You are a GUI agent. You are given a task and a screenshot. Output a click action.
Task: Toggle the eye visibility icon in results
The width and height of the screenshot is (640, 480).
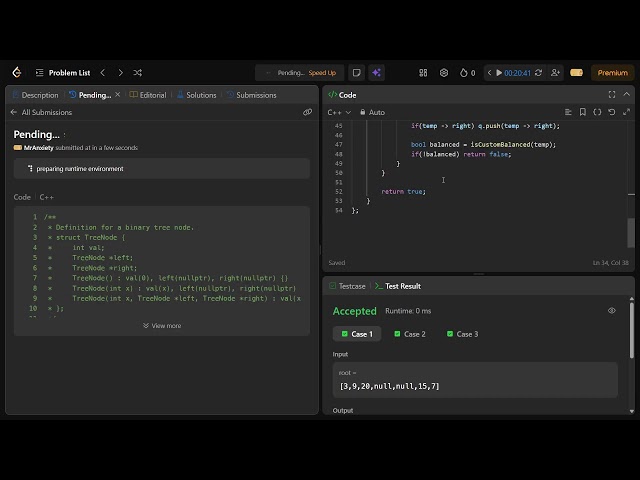point(611,311)
